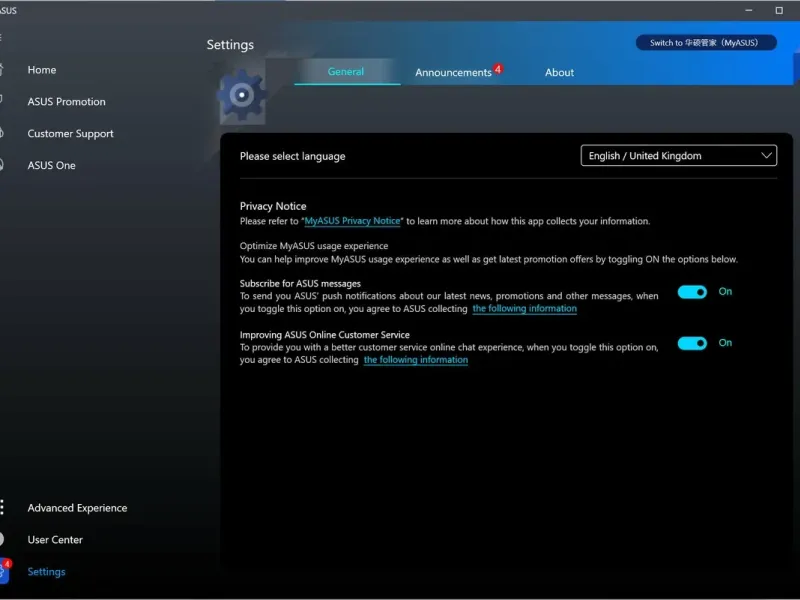Click the Advanced Experience dots icon
The image size is (800, 600).
(x=2, y=507)
